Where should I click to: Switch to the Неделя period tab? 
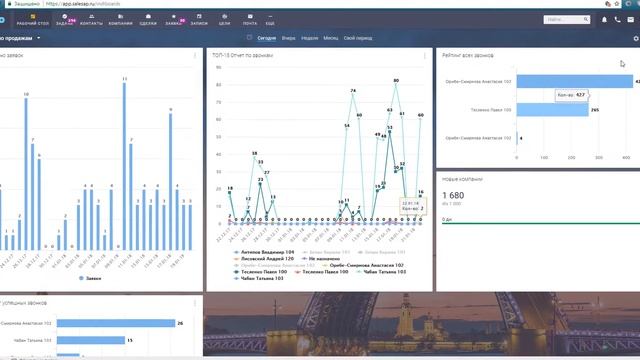[309, 38]
